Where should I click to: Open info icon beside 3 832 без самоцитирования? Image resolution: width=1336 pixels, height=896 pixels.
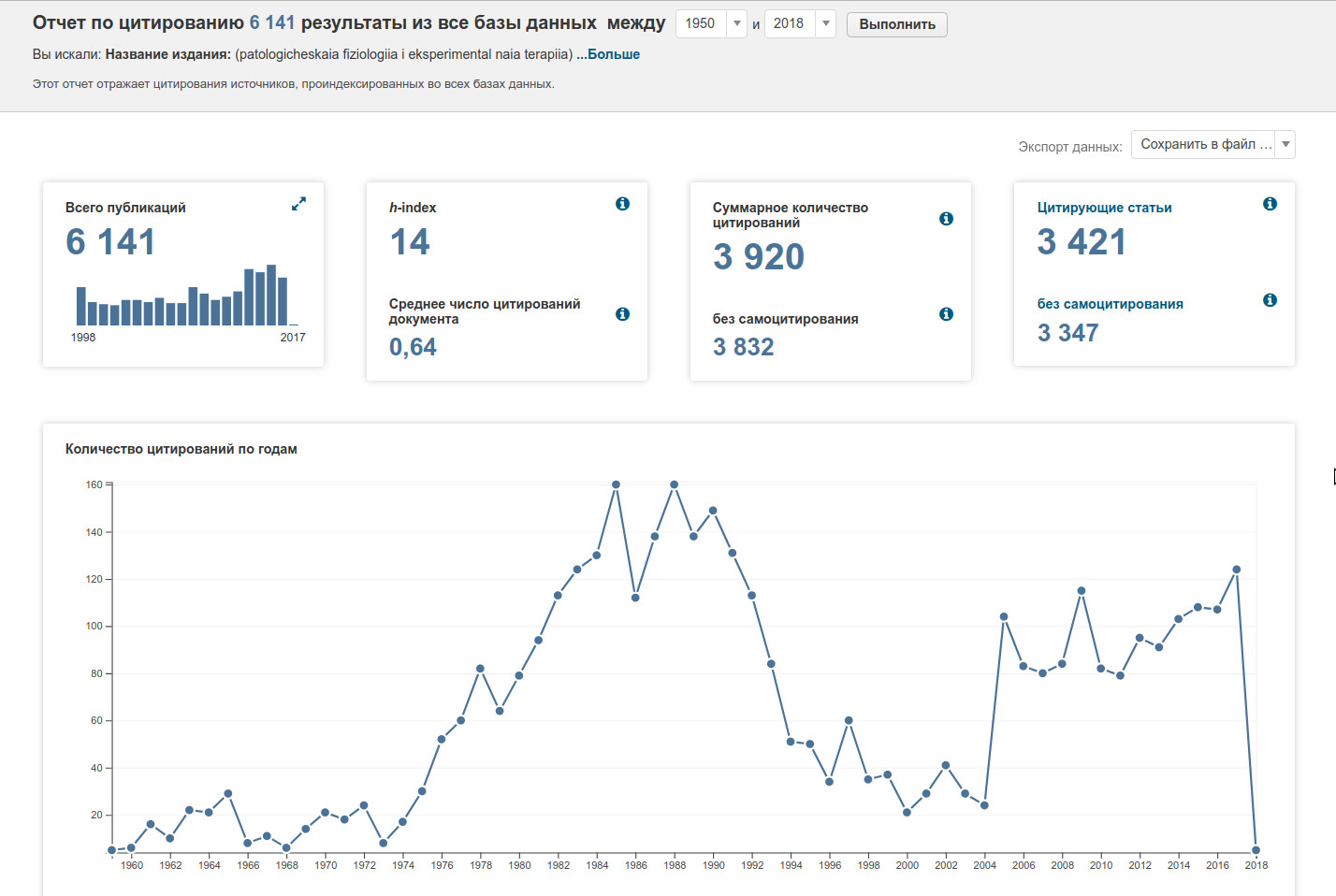pyautogui.click(x=946, y=314)
